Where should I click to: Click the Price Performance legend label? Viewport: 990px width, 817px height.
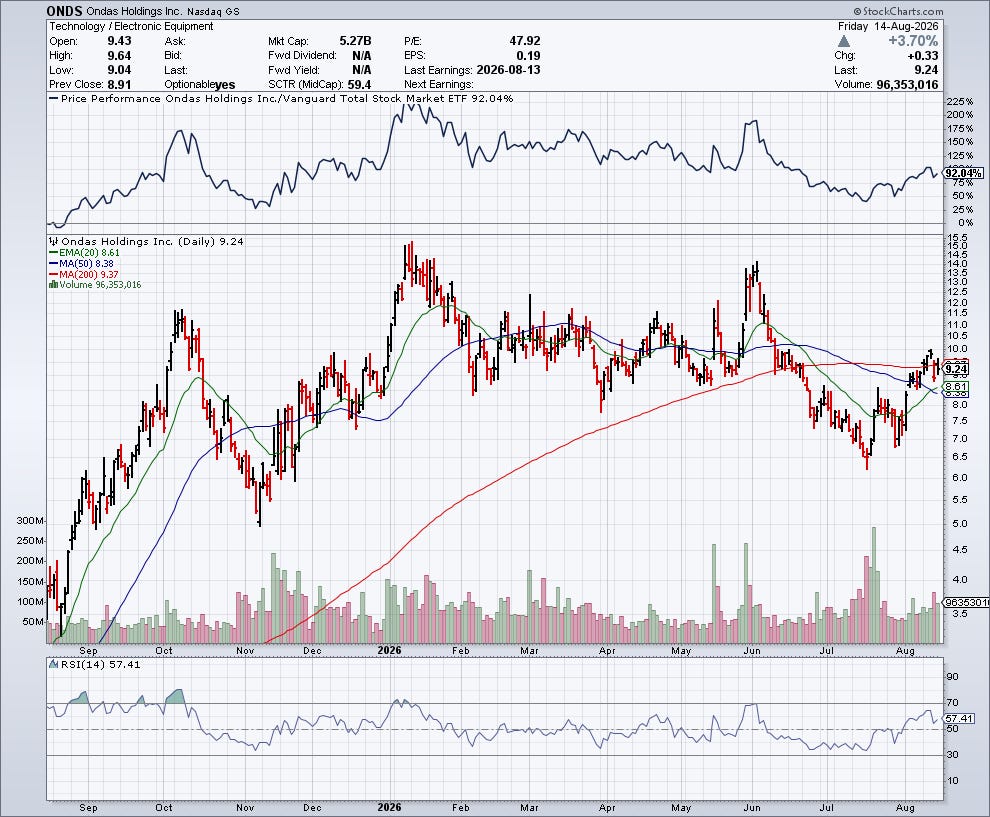(282, 98)
